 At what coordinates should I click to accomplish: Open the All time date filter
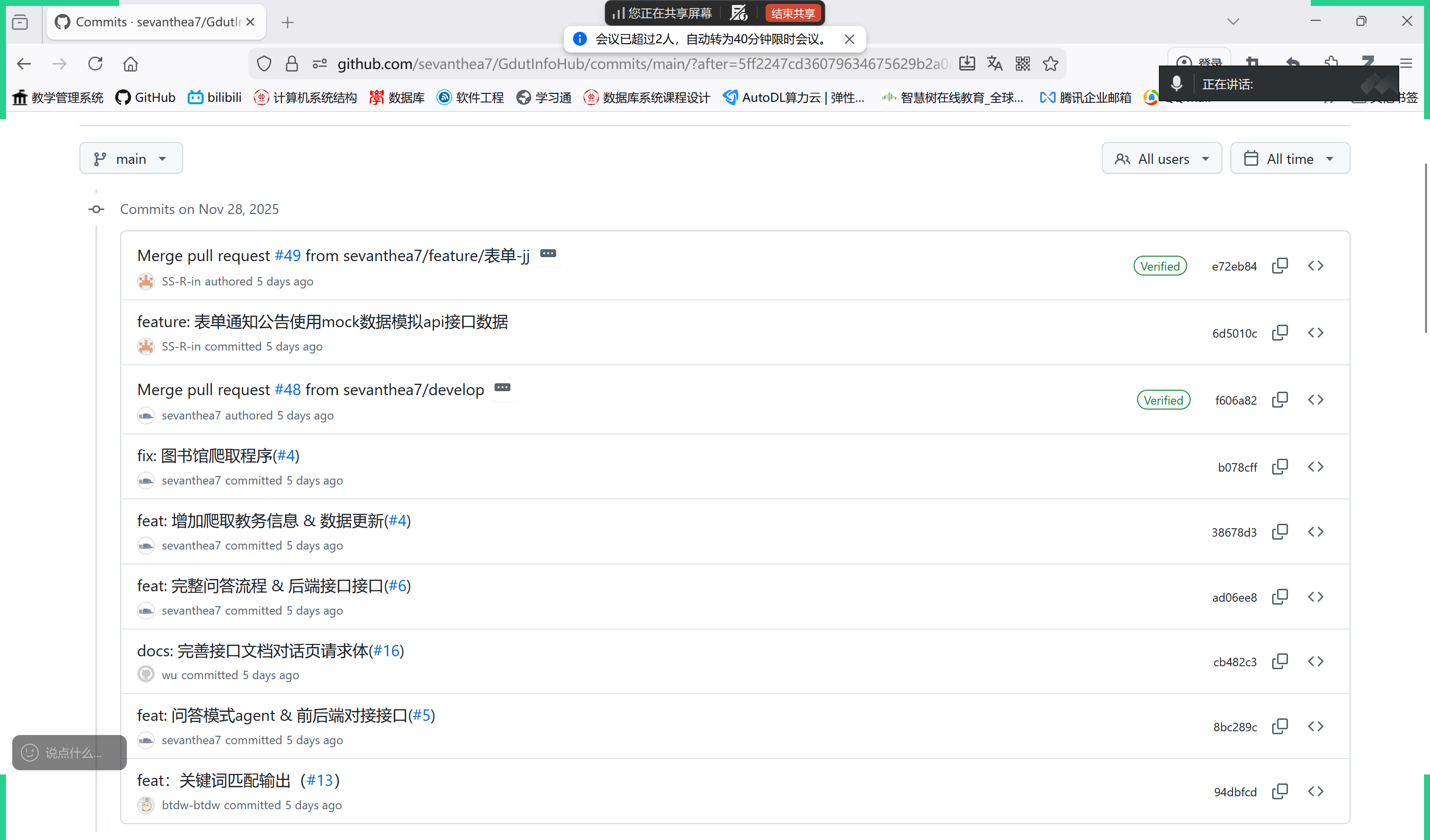point(1289,158)
